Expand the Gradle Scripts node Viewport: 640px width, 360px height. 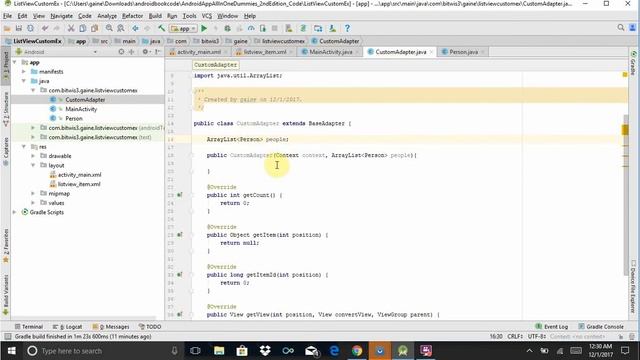point(15,212)
